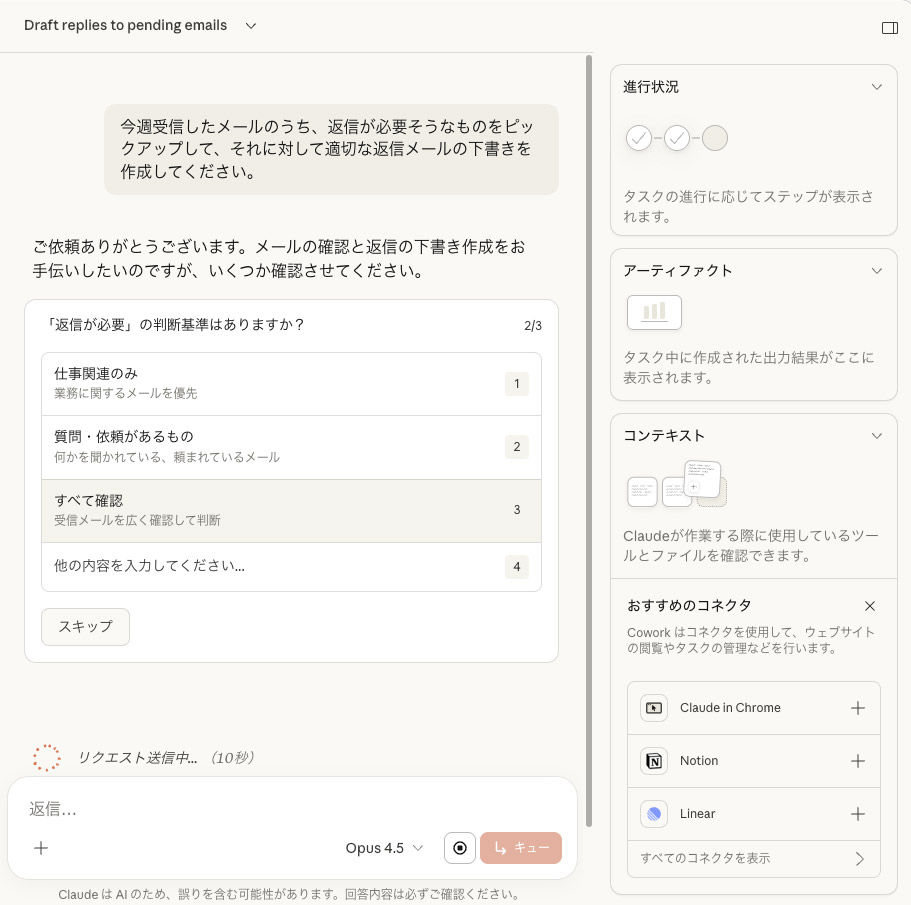Viewport: 911px width, 905px height.
Task: Collapse the 進行状況 panel
Action: [877, 87]
